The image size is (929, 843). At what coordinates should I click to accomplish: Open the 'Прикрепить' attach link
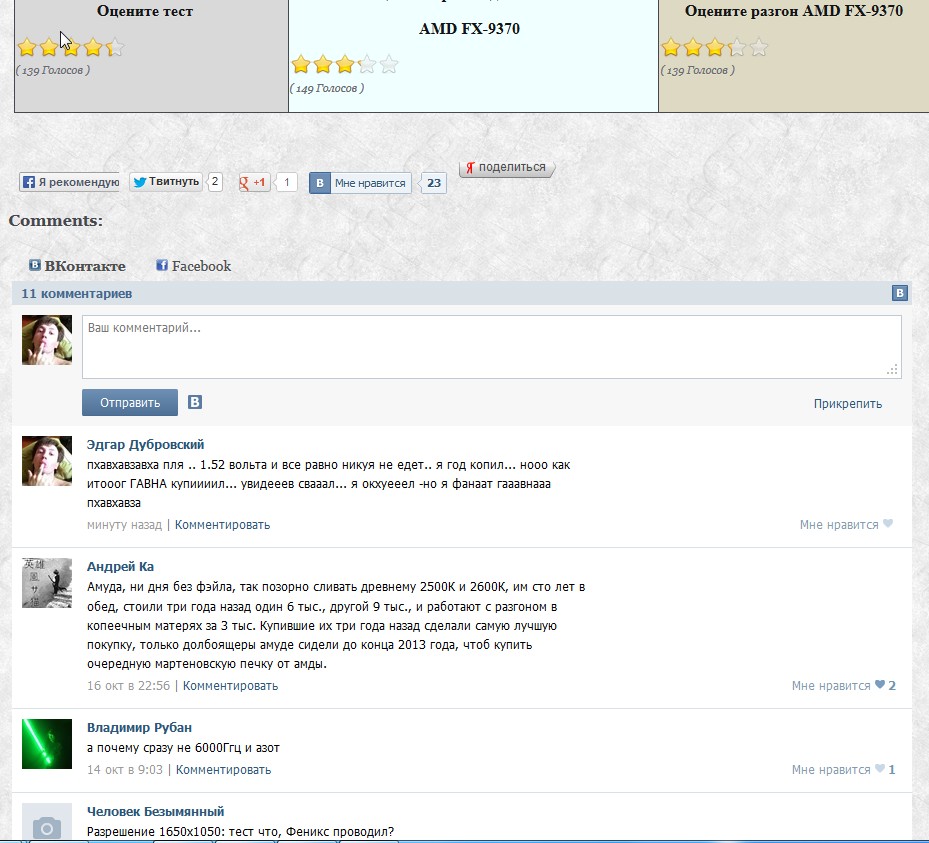pyautogui.click(x=847, y=404)
